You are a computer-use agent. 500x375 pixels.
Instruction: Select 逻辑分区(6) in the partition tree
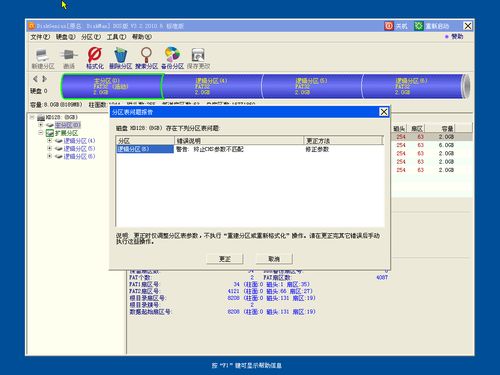tap(79, 156)
